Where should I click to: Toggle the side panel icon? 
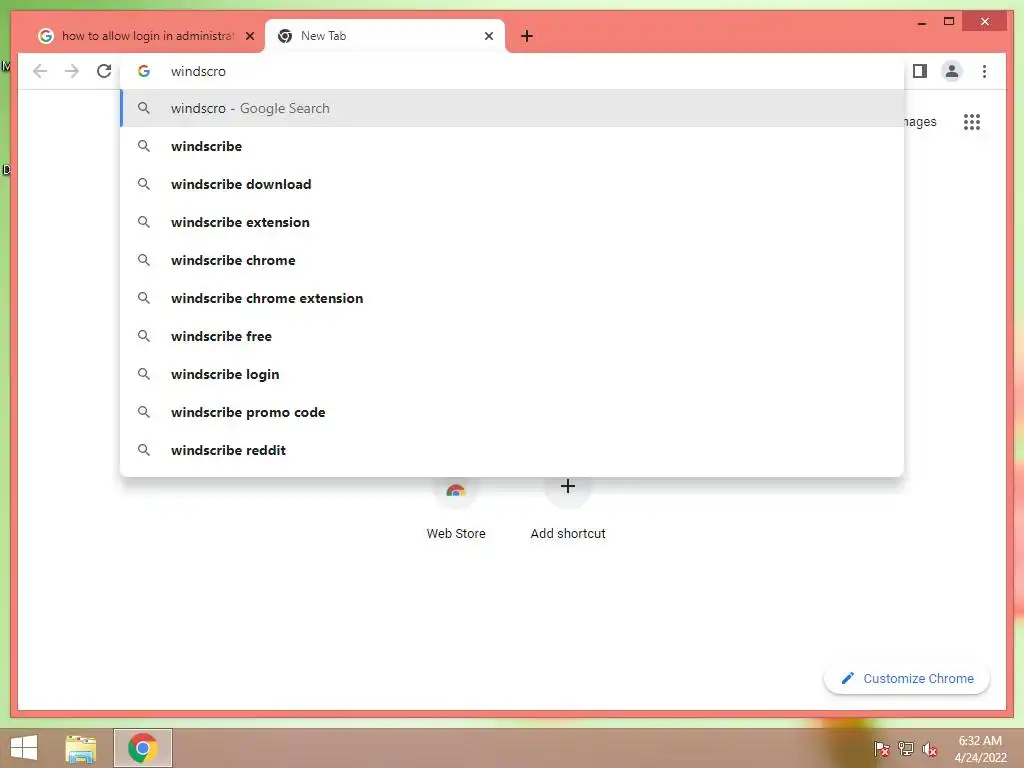pos(920,71)
